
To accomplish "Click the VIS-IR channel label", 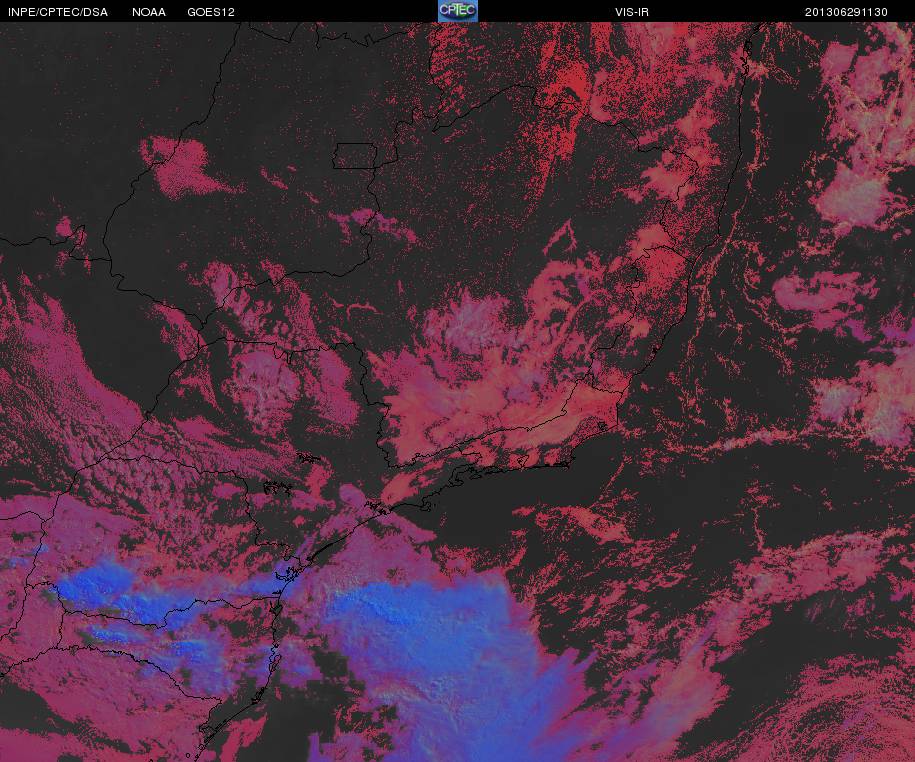I will (631, 12).
